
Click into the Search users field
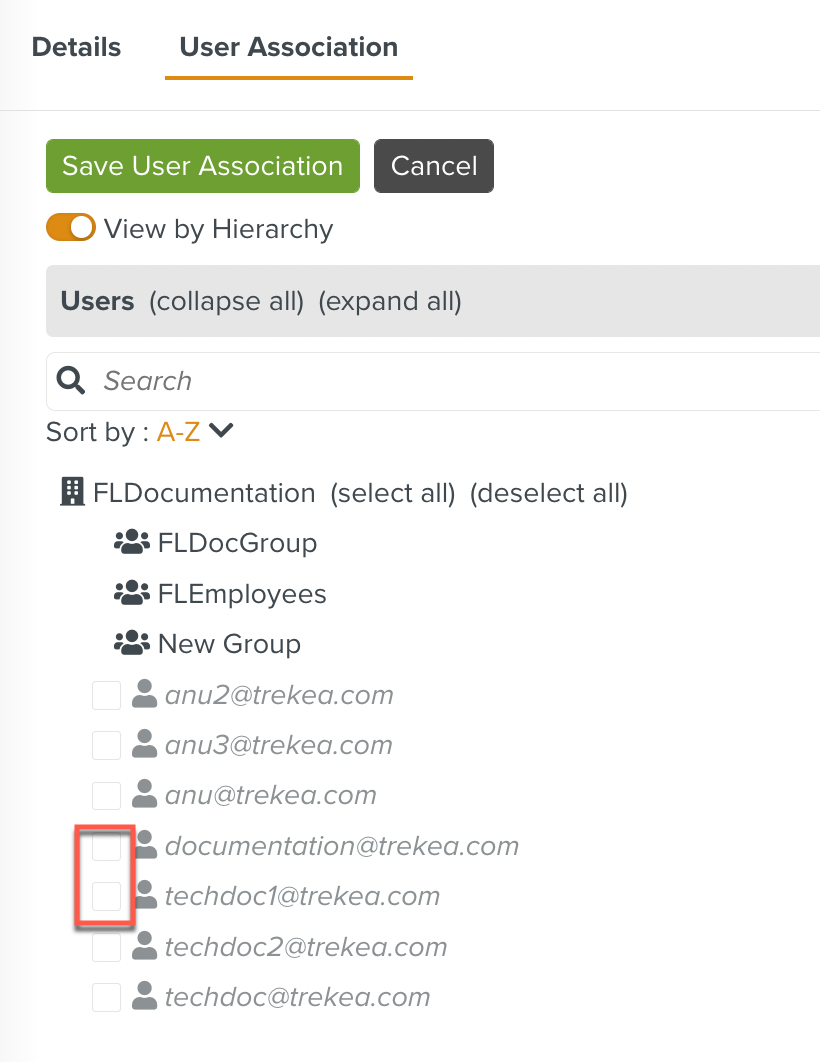(440, 381)
